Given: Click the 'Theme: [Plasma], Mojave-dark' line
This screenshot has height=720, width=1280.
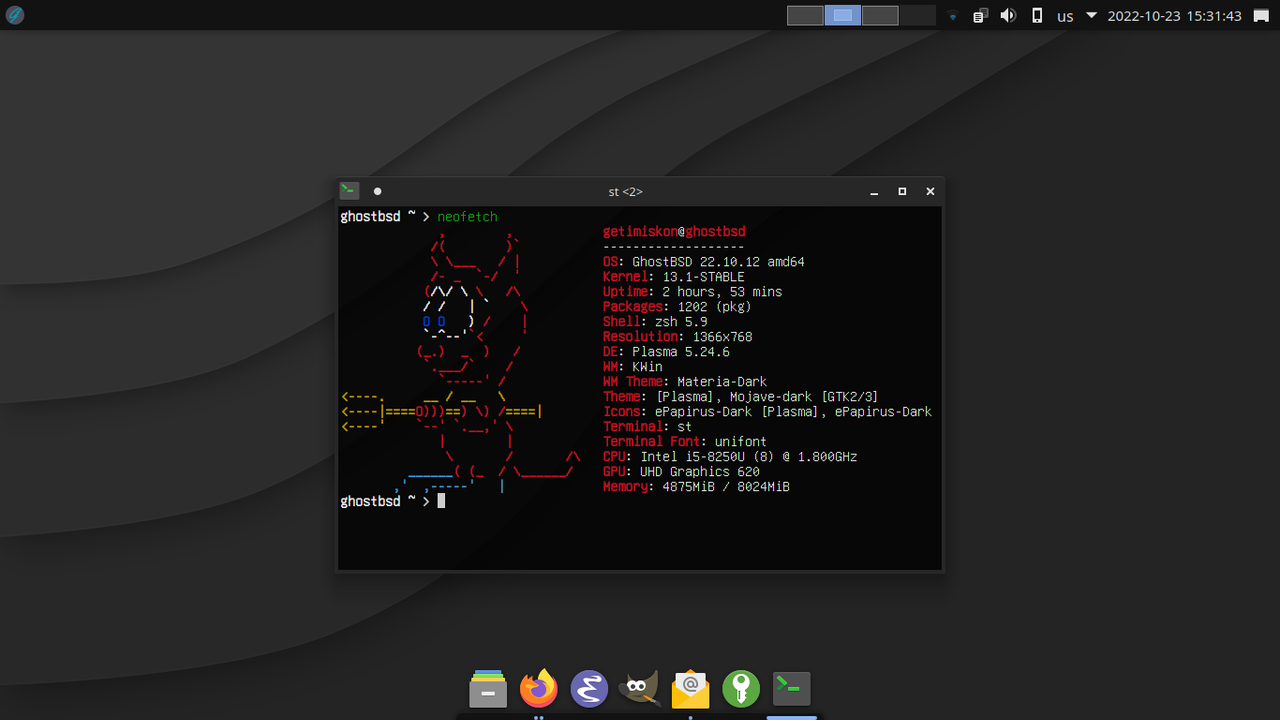Looking at the screenshot, I should pos(741,397).
